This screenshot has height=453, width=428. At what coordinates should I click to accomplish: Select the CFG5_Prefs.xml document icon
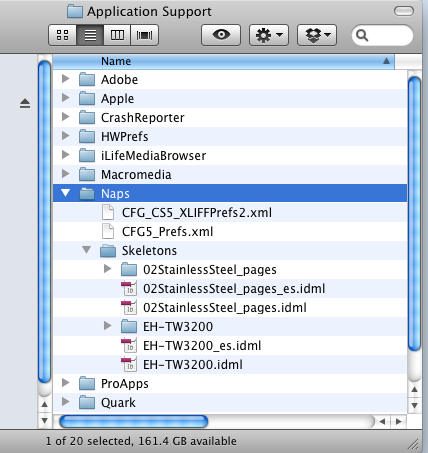tap(108, 231)
